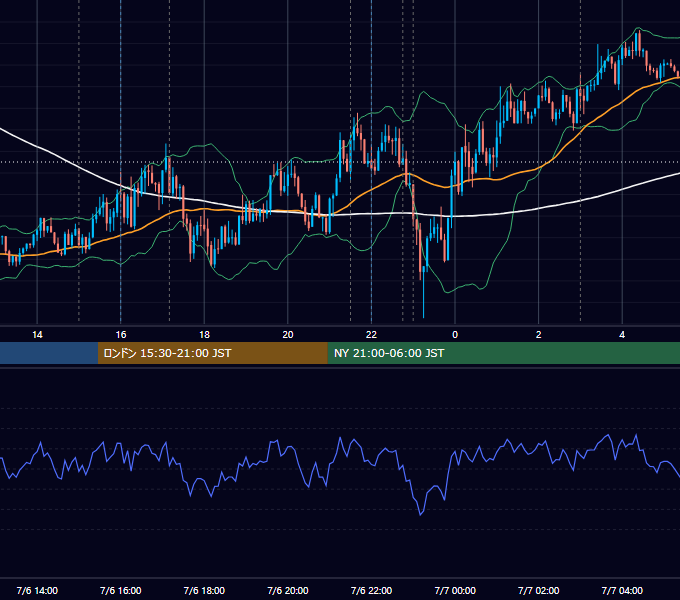Click the 7/7 00:00 time label

455,590
